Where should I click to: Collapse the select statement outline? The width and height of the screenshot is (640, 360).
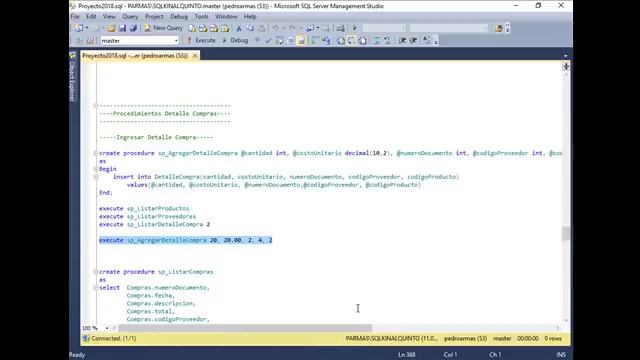tap(96, 288)
